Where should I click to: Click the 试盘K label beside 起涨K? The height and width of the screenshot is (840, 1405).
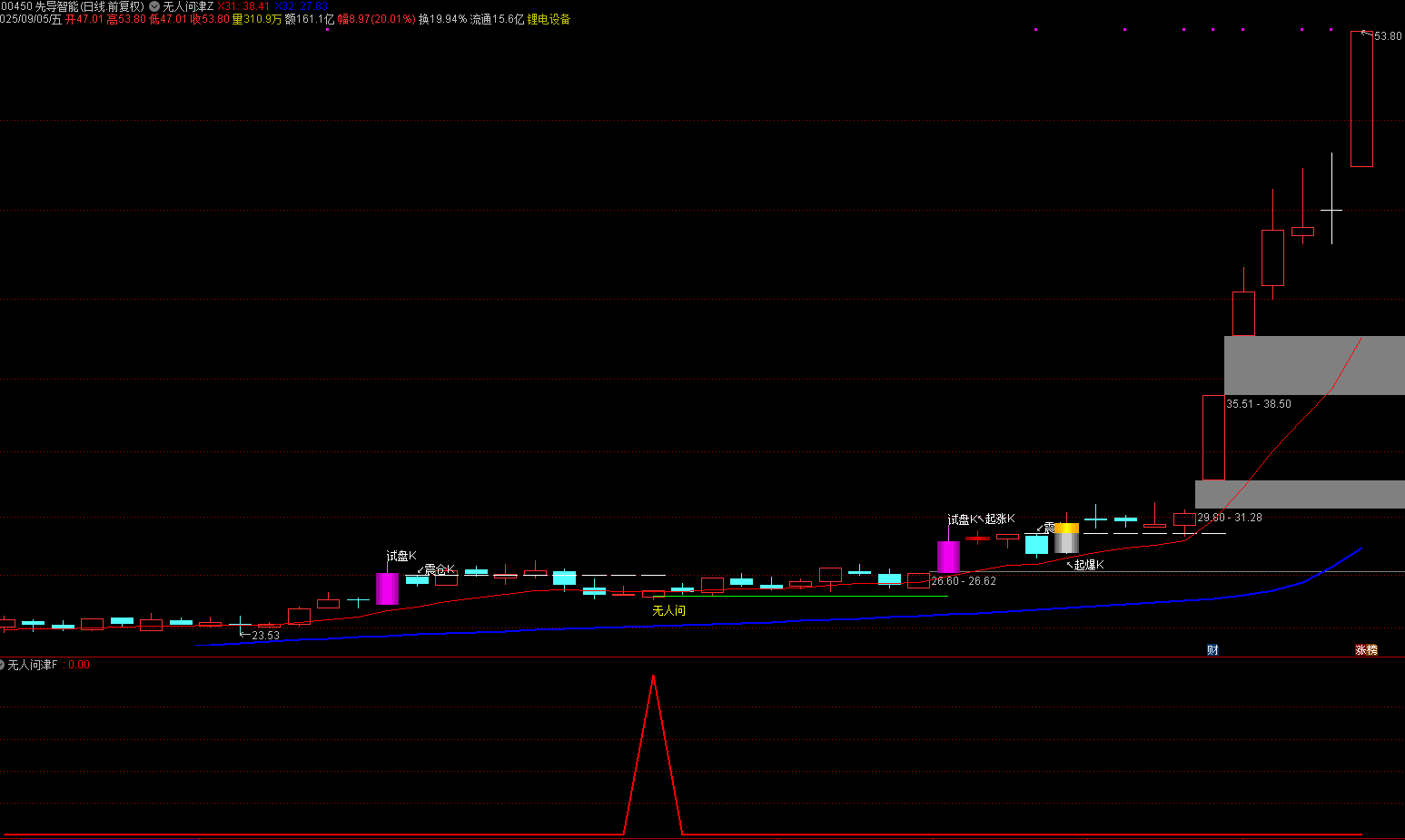point(963,519)
